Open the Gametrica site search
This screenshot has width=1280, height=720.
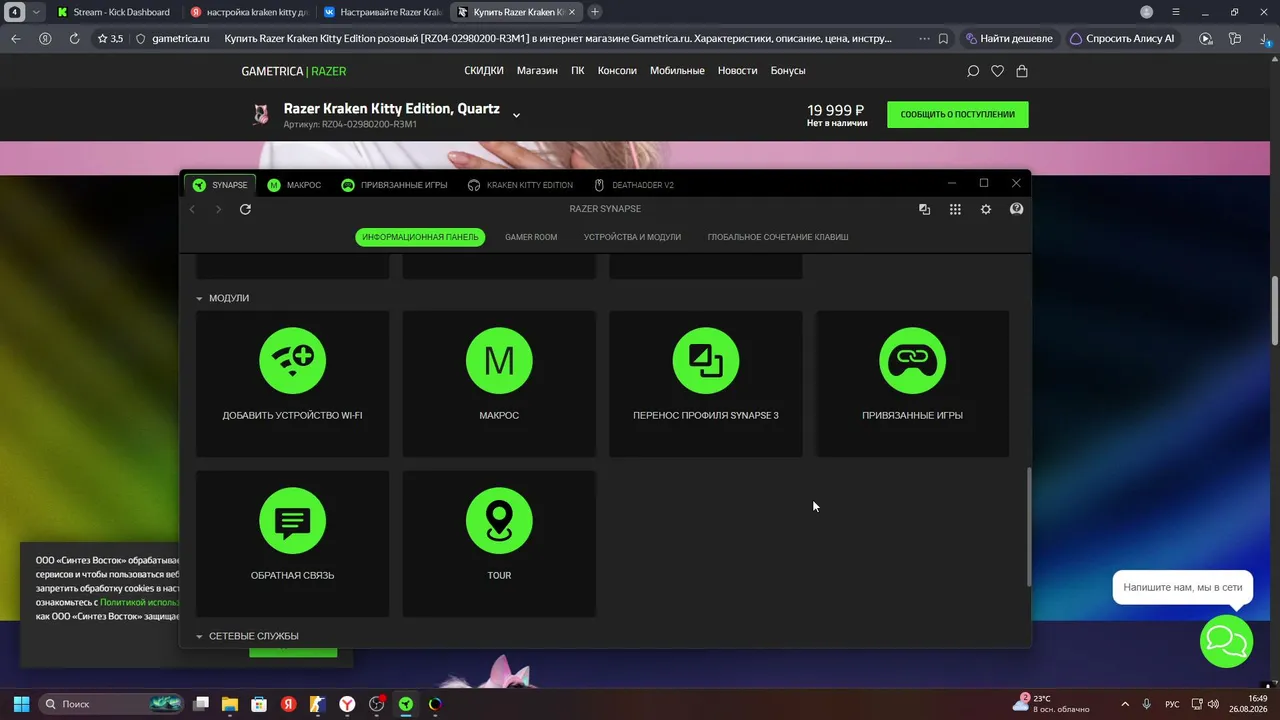coord(973,71)
